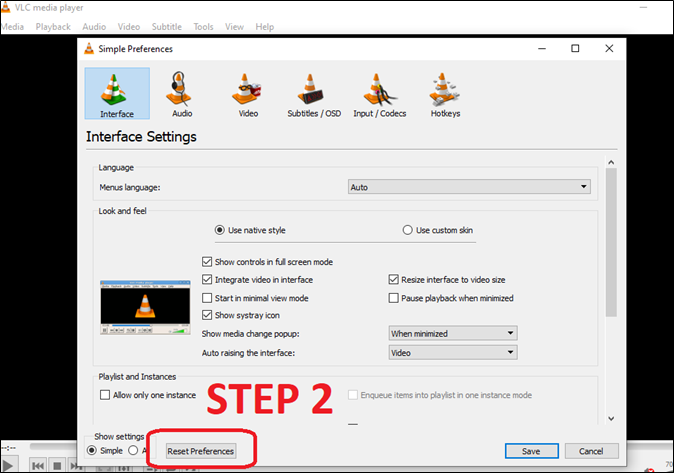Select the All show settings radio button
Viewport: 674px width, 473px height.
tap(133, 450)
